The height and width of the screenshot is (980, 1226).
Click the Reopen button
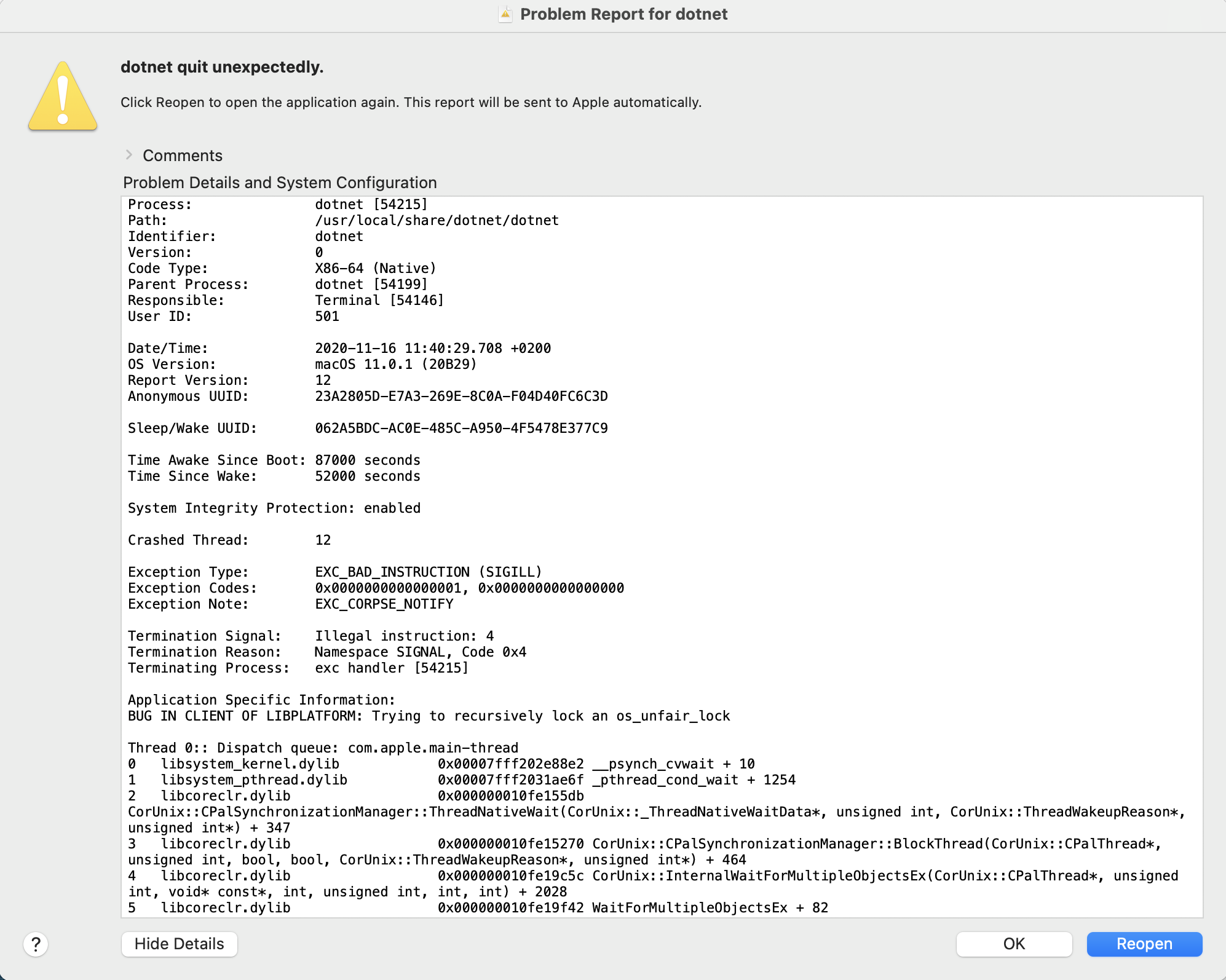[1144, 944]
